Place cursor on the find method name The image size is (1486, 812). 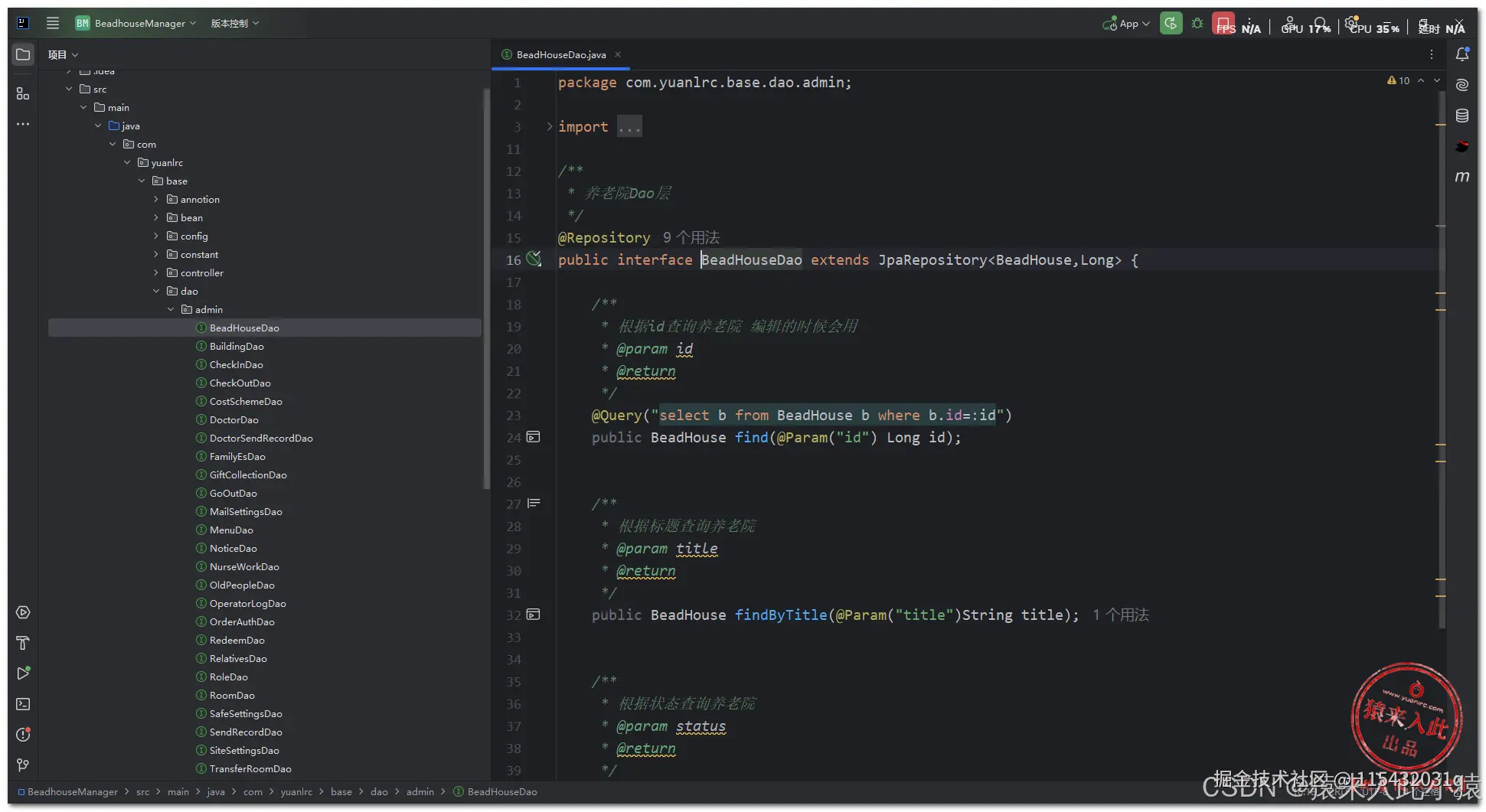[x=751, y=437]
